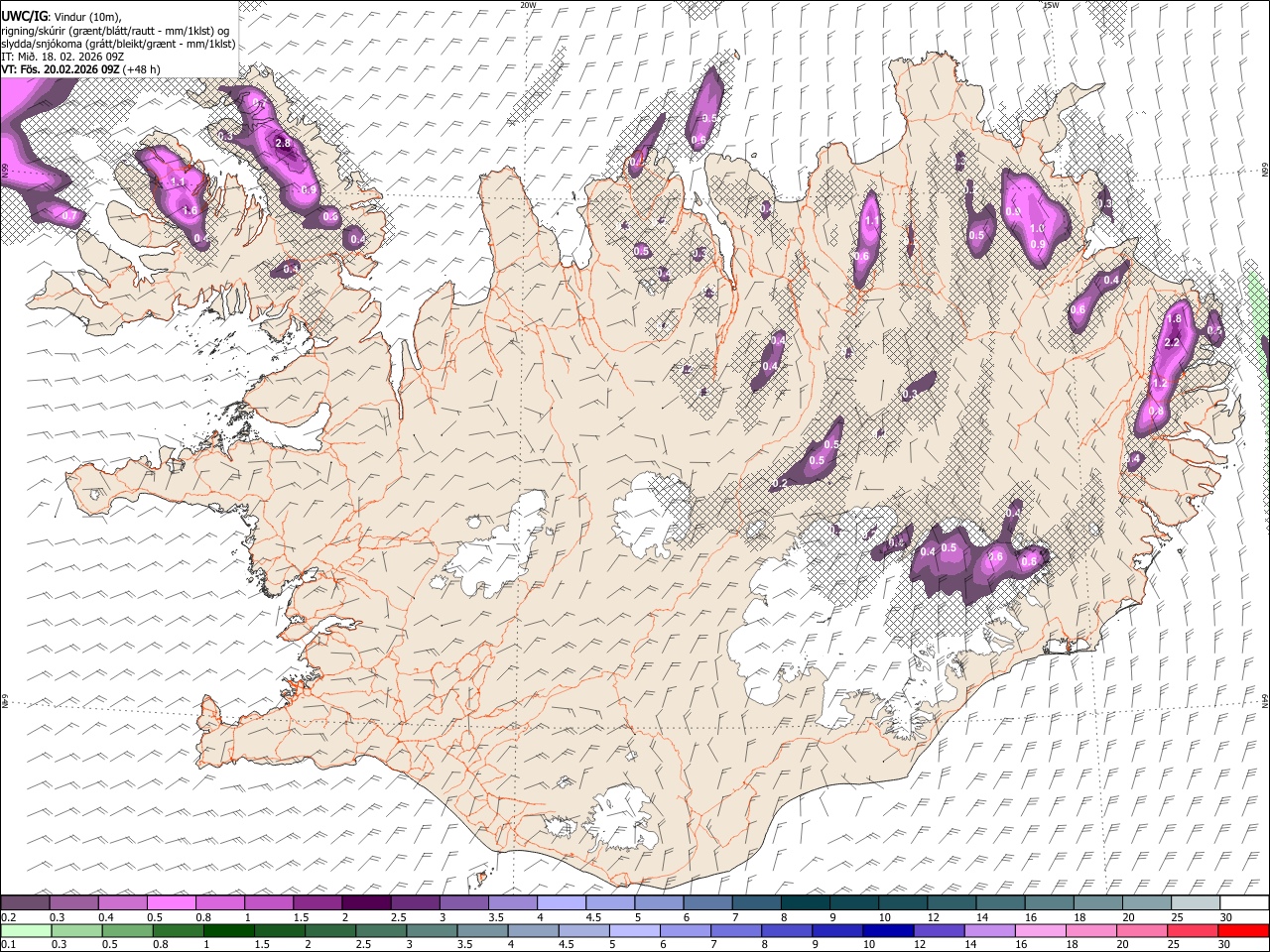
Task: Select the palest green rain swatch after 0.1
Action: [26, 930]
